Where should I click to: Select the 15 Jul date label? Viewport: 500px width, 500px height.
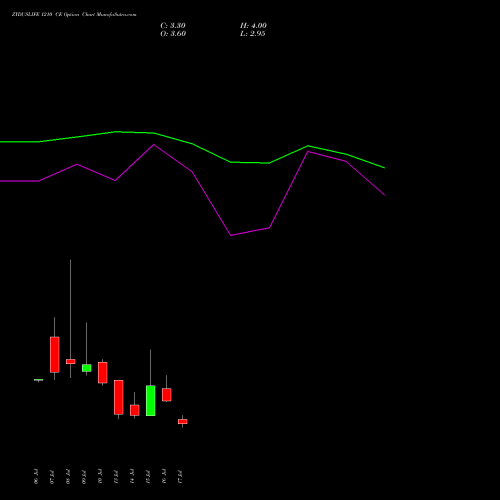(x=148, y=476)
